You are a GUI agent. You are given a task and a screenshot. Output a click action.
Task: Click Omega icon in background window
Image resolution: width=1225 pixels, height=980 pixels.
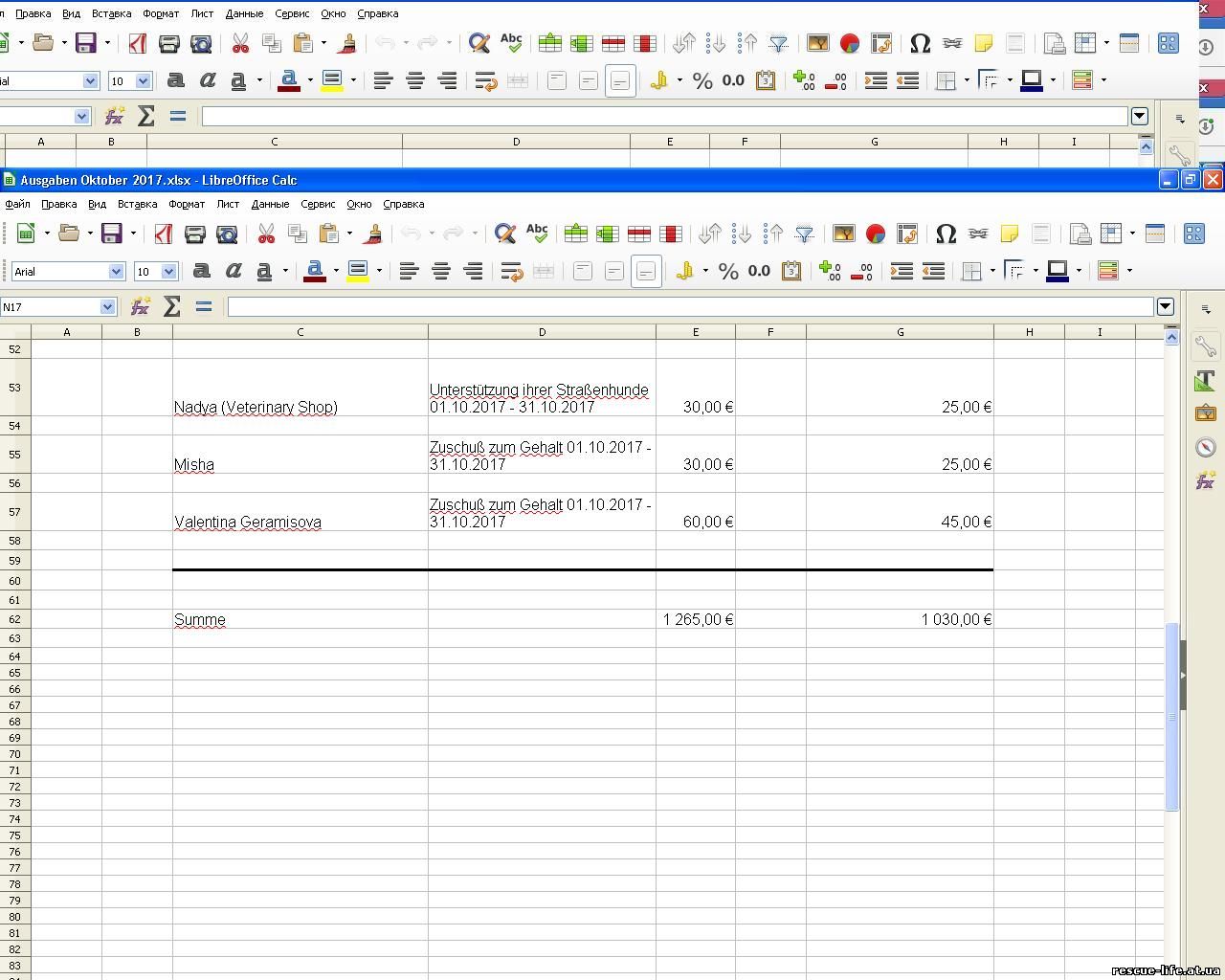[x=921, y=43]
